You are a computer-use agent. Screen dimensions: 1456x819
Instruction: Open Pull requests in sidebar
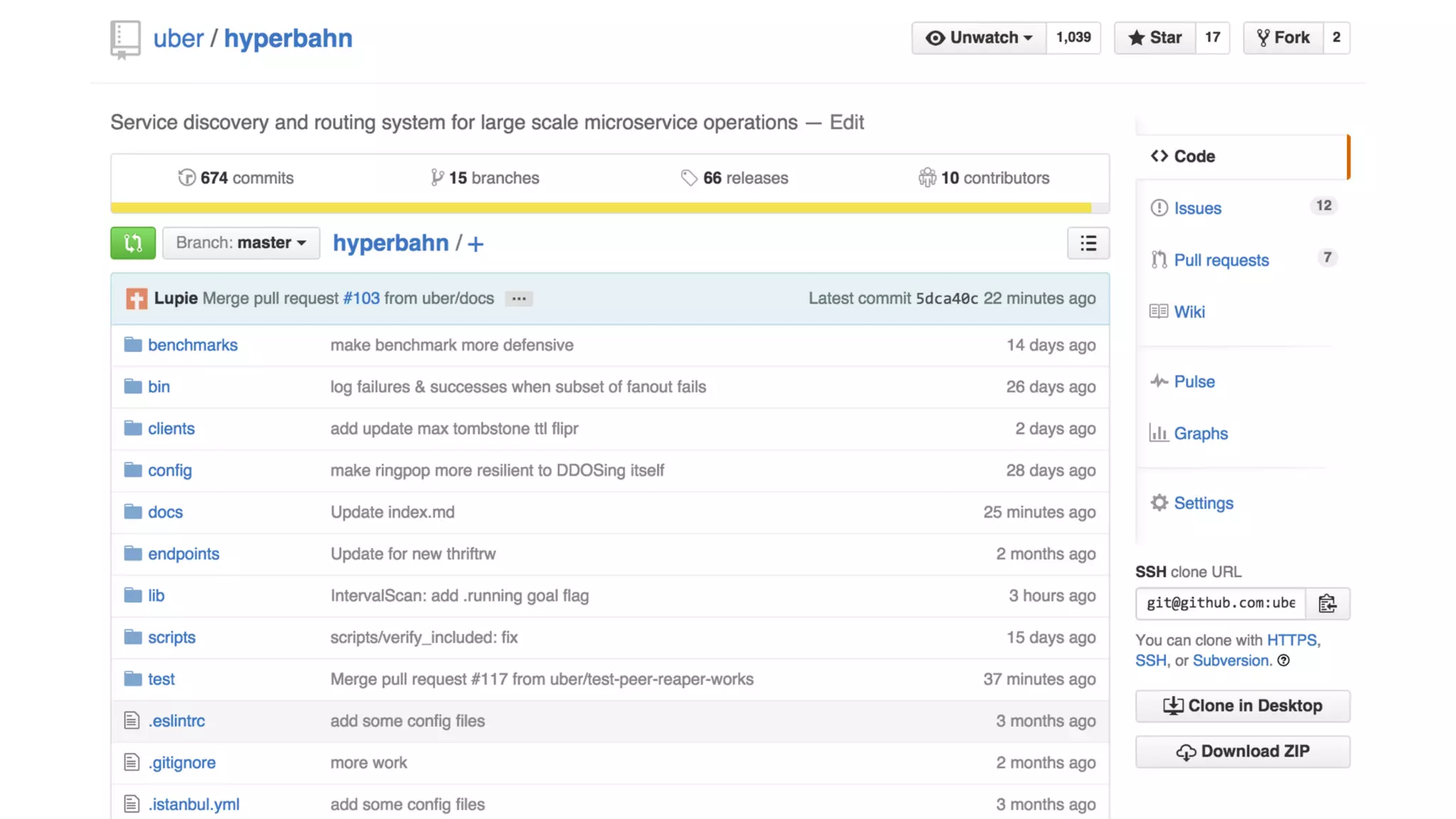[x=1221, y=260]
